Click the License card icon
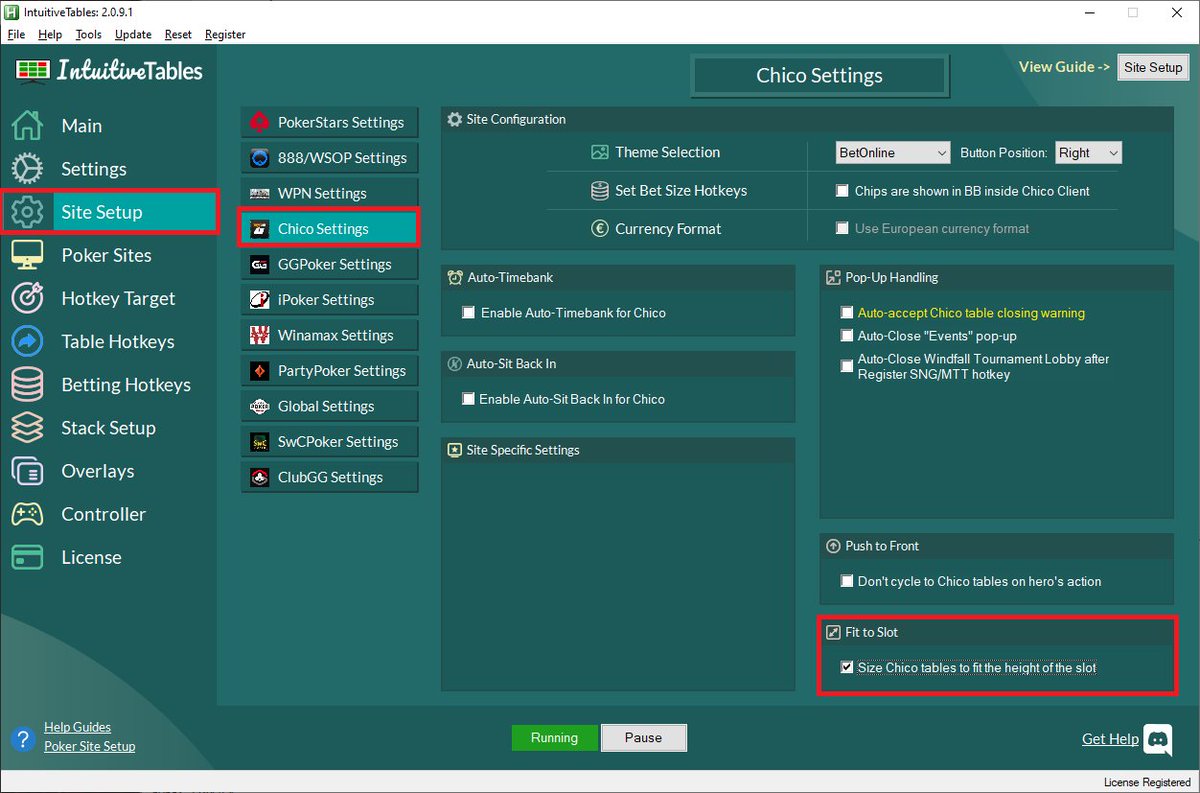 pos(27,556)
